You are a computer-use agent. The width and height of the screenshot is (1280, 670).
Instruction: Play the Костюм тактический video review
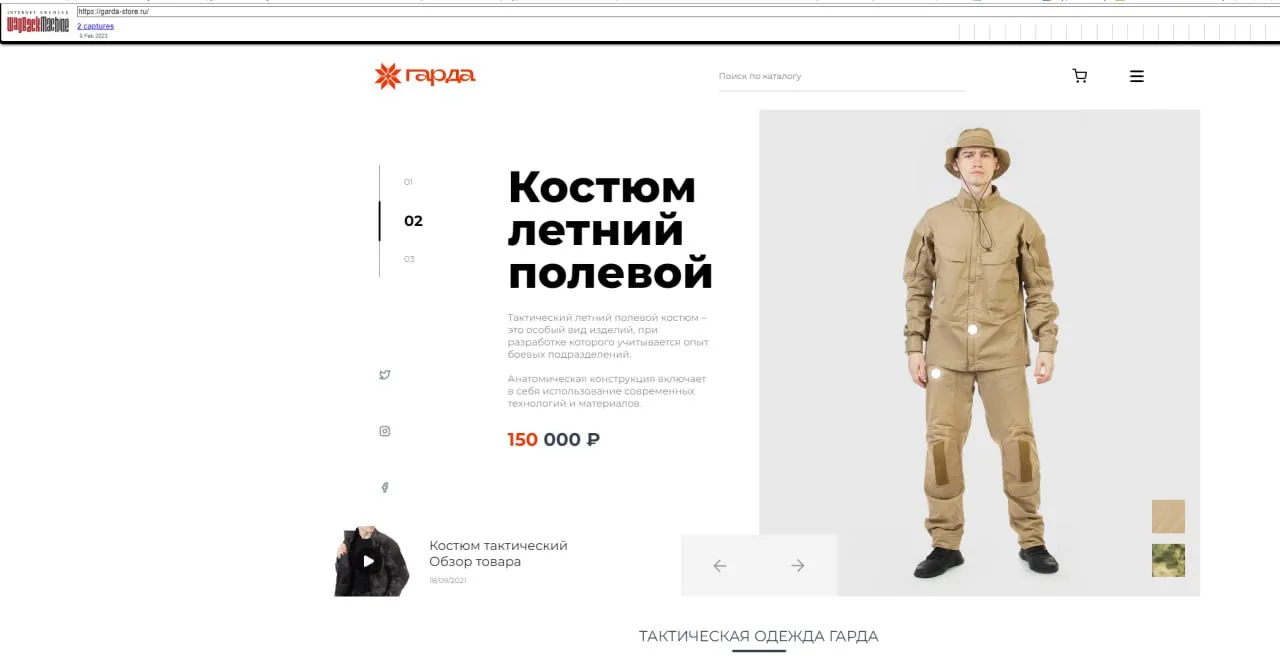point(368,561)
